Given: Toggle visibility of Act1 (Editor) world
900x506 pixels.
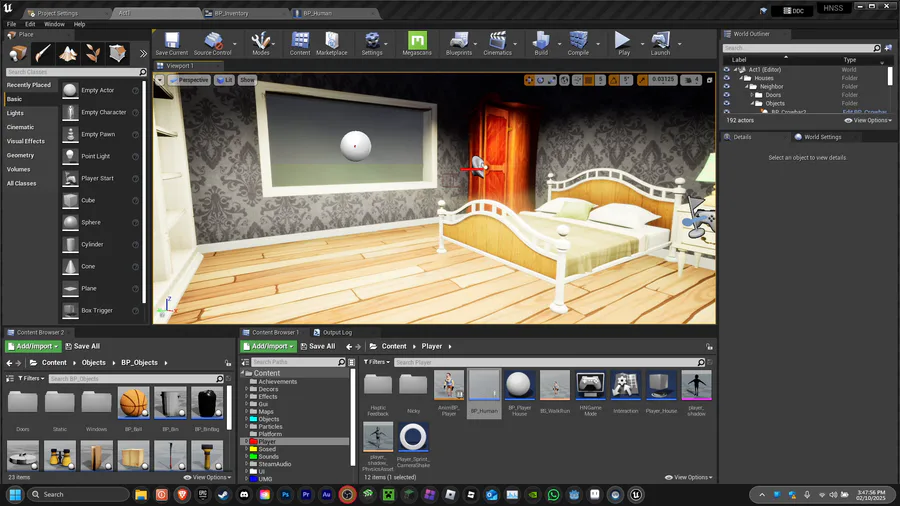Looking at the screenshot, I should 727,70.
